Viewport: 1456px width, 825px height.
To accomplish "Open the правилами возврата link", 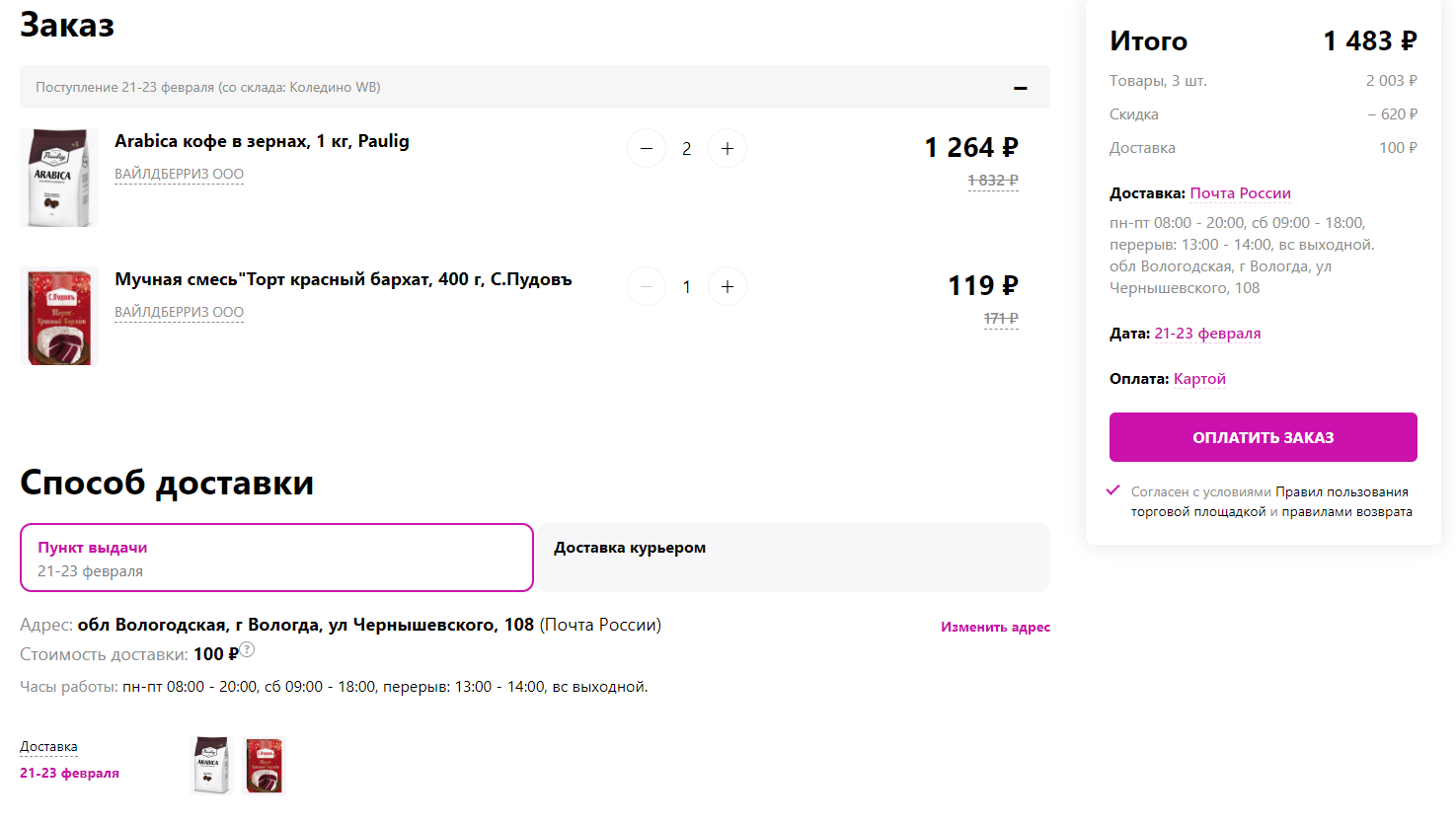I will 1346,512.
